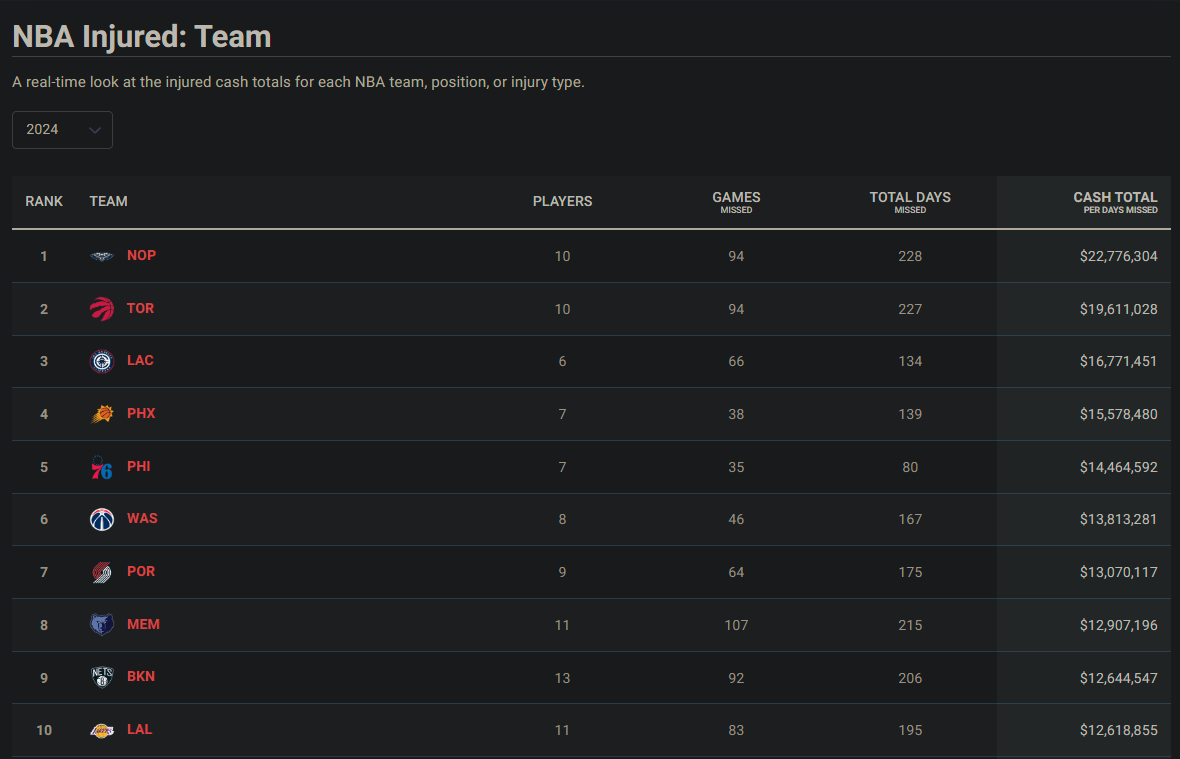The width and height of the screenshot is (1180, 759).
Task: Click the Washington Wizards logo icon
Action: click(x=102, y=519)
